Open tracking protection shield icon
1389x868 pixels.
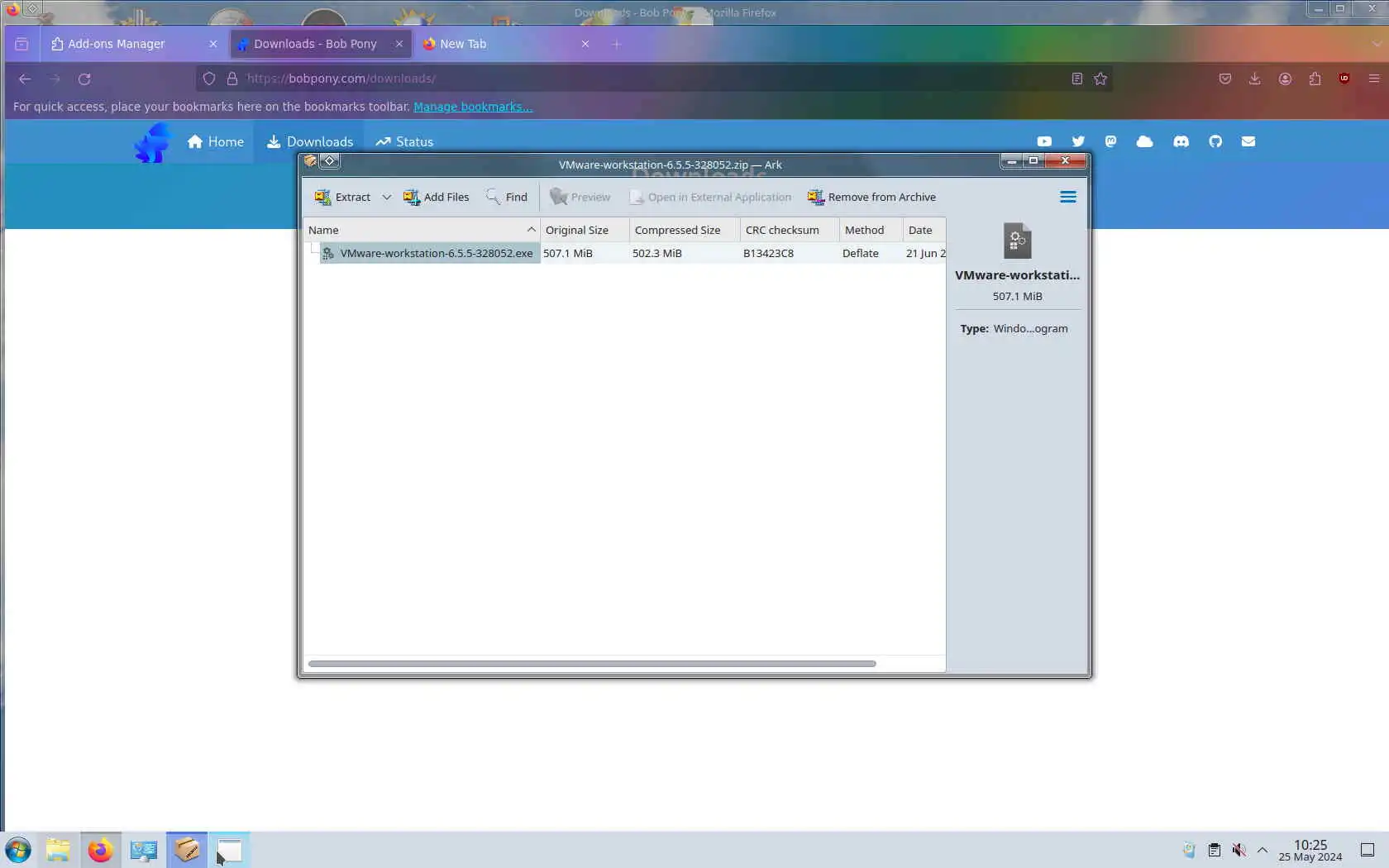click(x=209, y=79)
